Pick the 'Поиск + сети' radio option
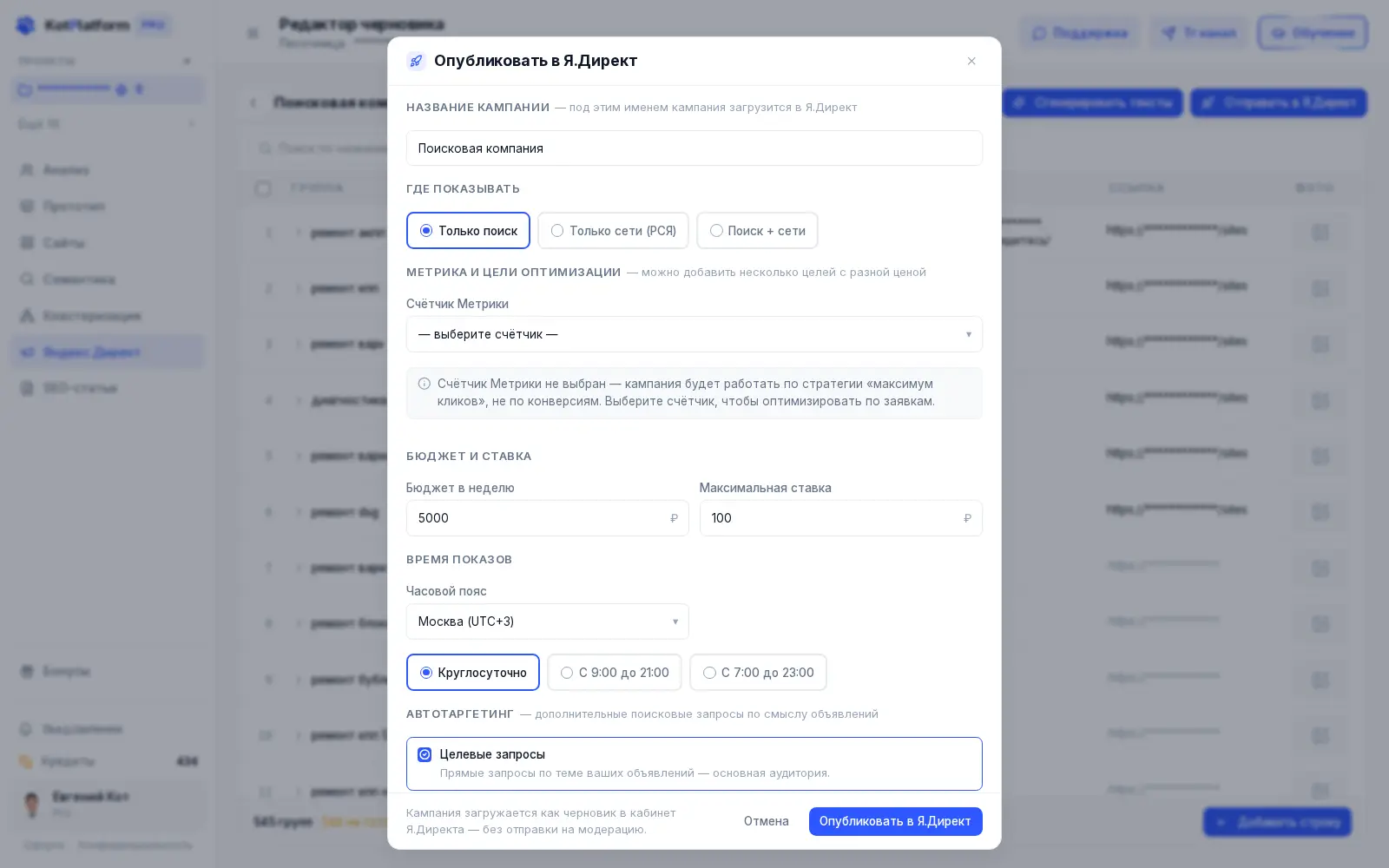The height and width of the screenshot is (868, 1389). (x=757, y=231)
